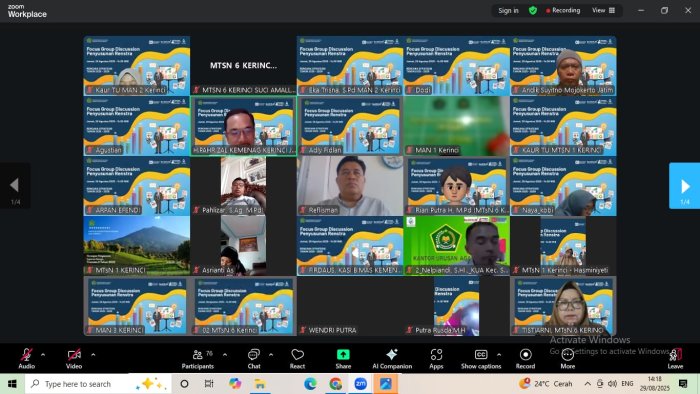Select the 02 MTsN 6 Kerinci tile
This screenshot has width=700, height=394.
[x=243, y=306]
